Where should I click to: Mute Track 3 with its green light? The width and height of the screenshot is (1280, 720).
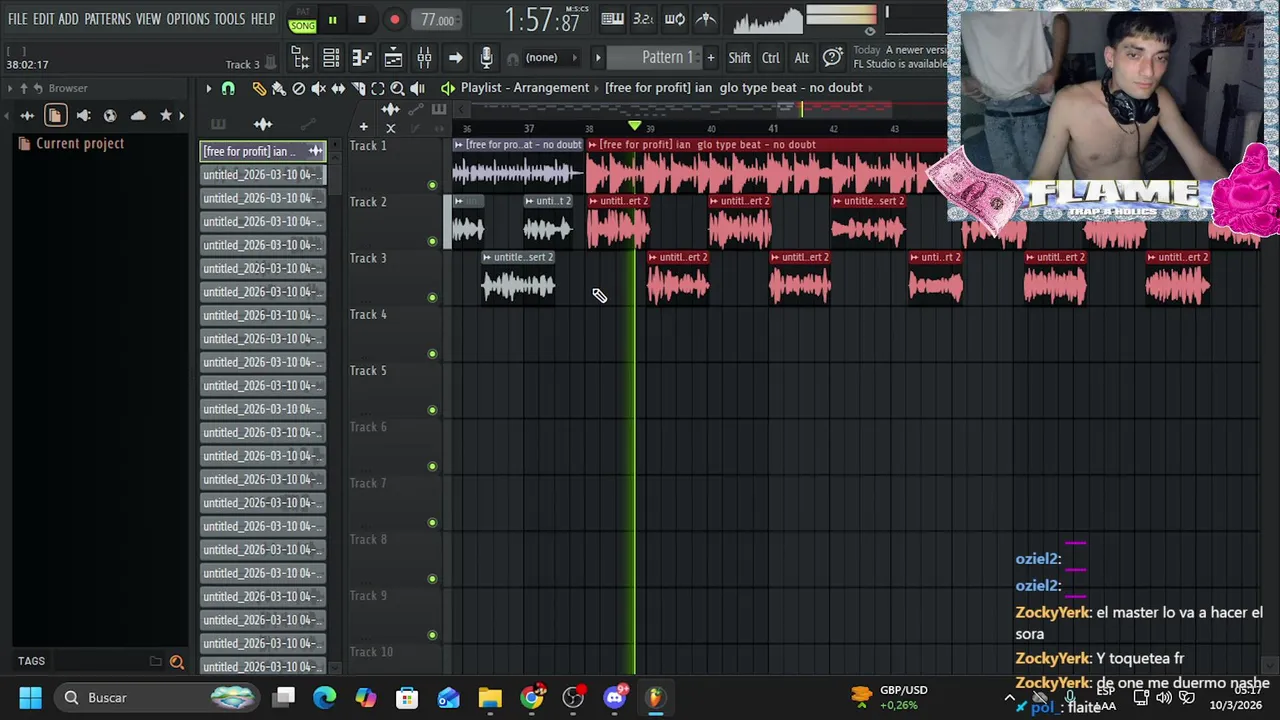tap(432, 297)
